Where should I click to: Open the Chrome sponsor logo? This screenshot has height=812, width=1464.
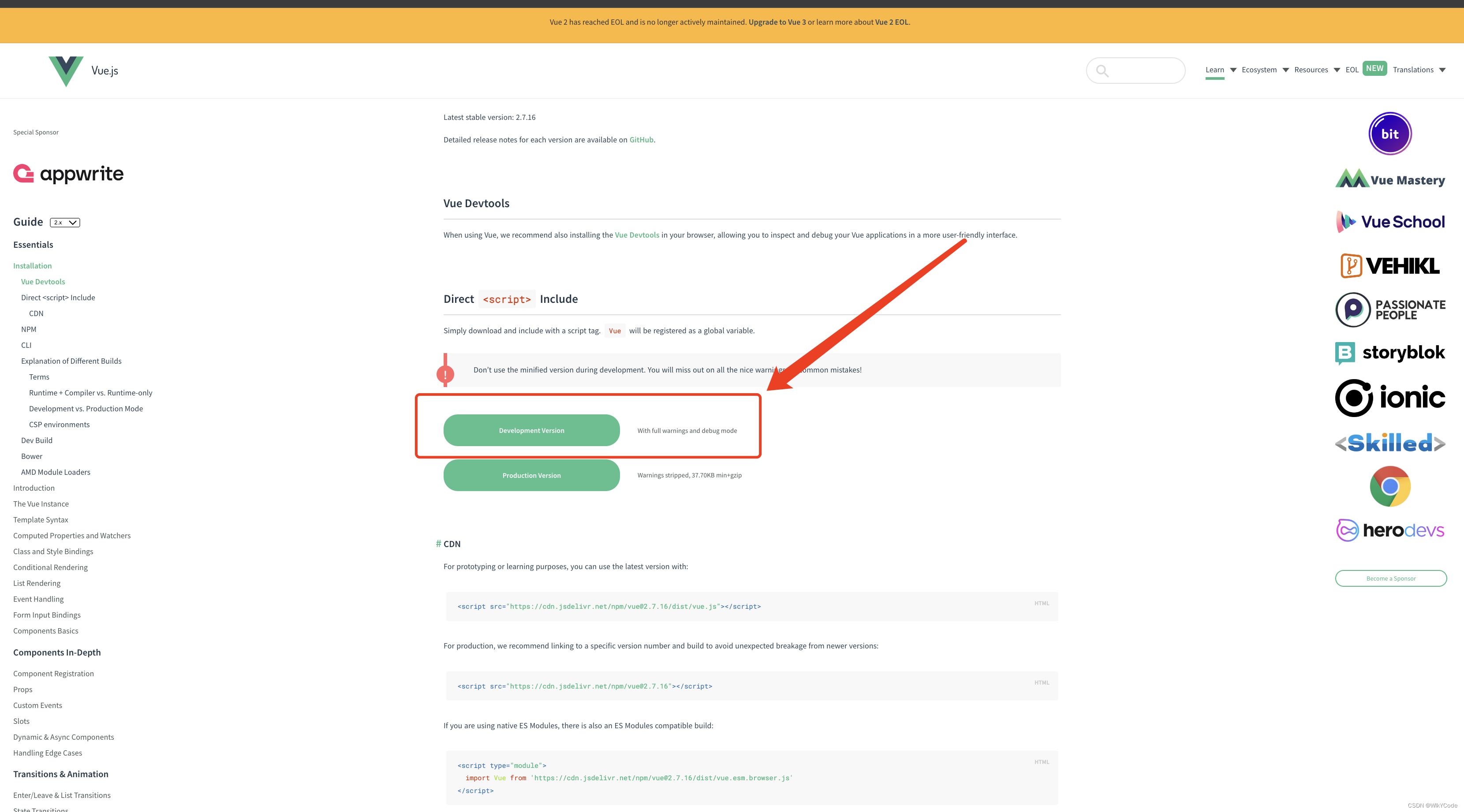(1390, 486)
